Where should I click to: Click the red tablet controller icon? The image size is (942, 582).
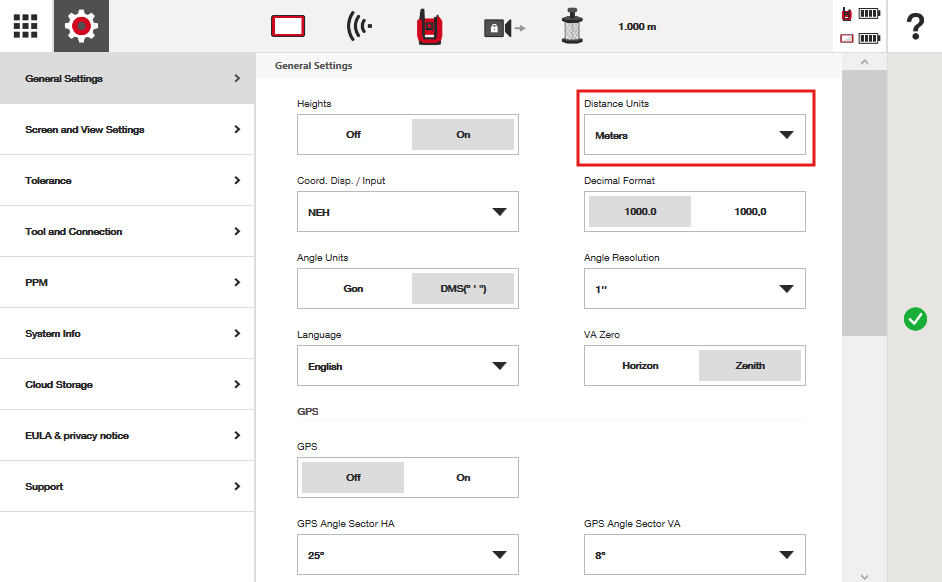[x=287, y=27]
